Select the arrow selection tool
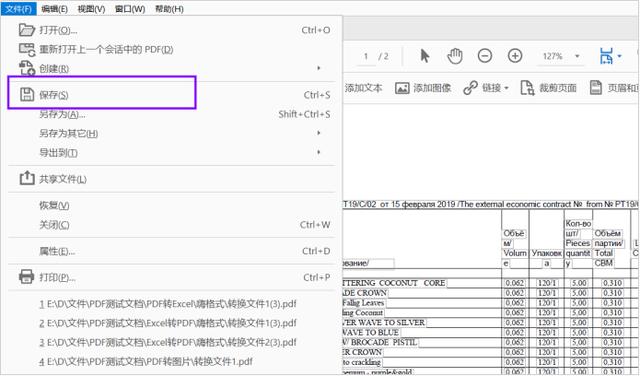Screen dimensions: 640x376 (x=425, y=56)
